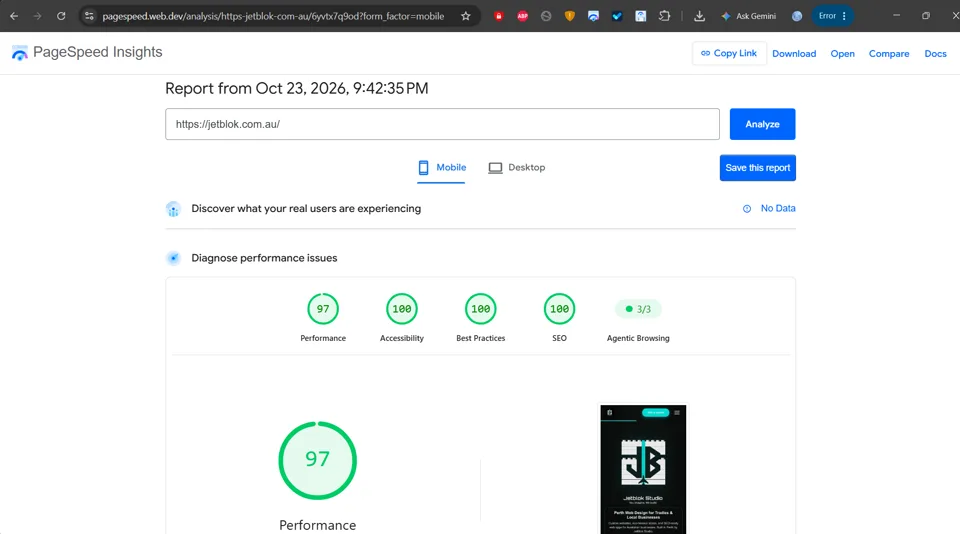Open the Error browser menu
This screenshot has height=534, width=960.
pos(833,16)
